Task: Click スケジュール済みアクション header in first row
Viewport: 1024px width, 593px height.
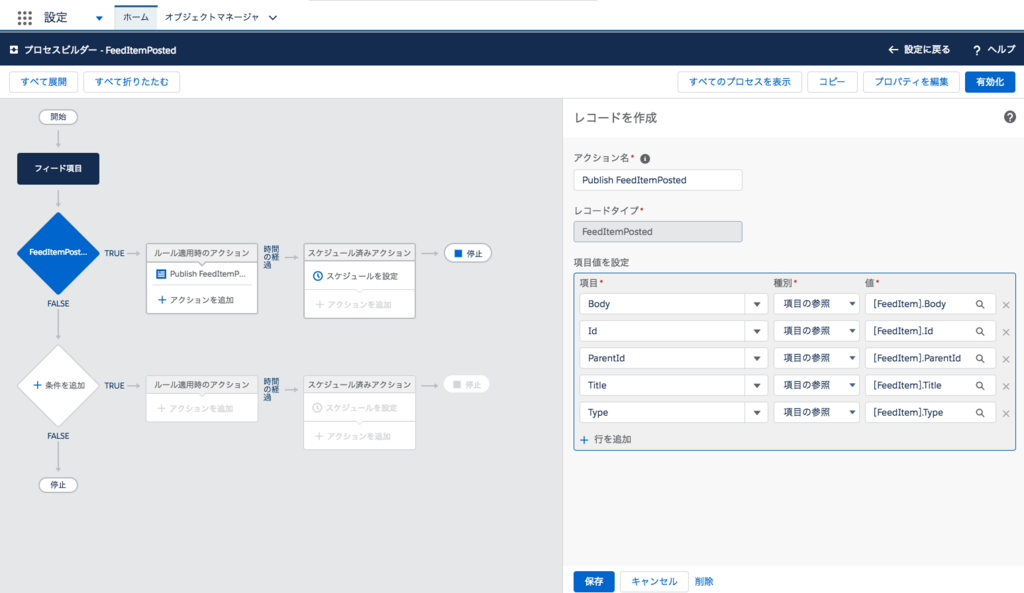Action: (359, 253)
